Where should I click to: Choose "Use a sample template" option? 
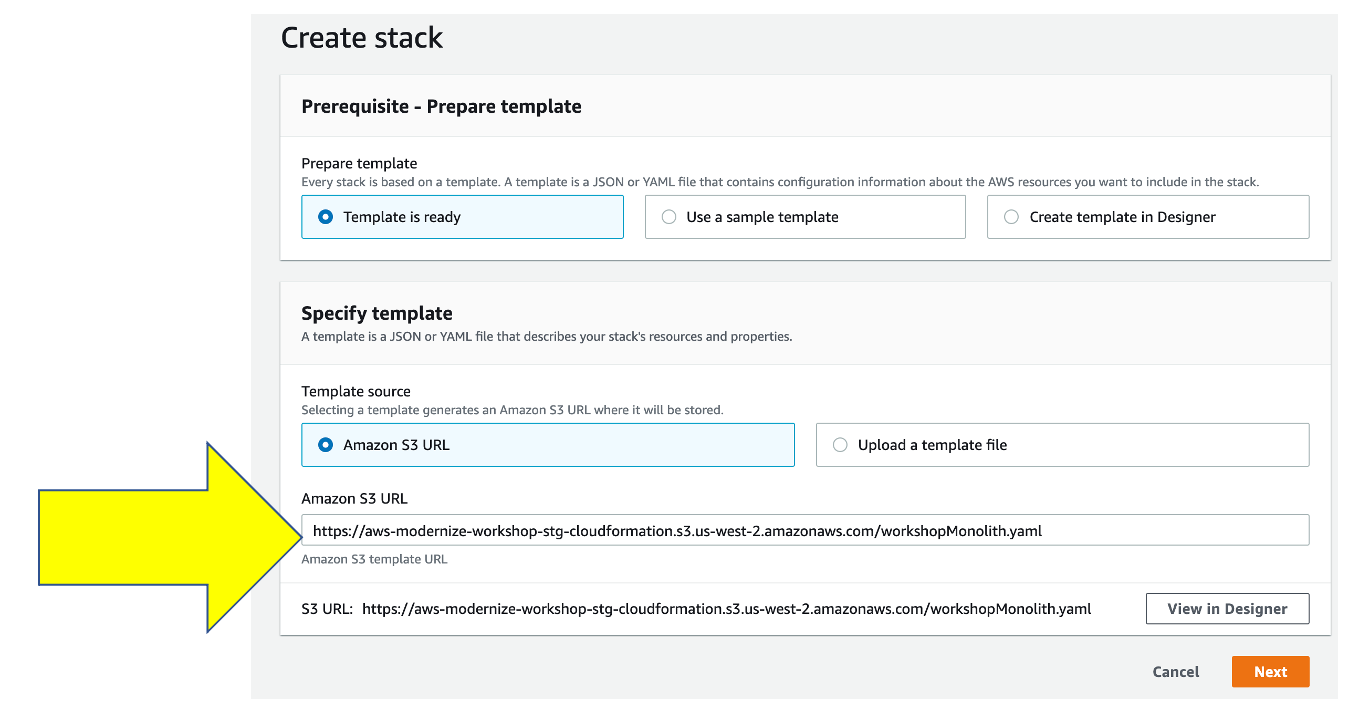tap(669, 217)
